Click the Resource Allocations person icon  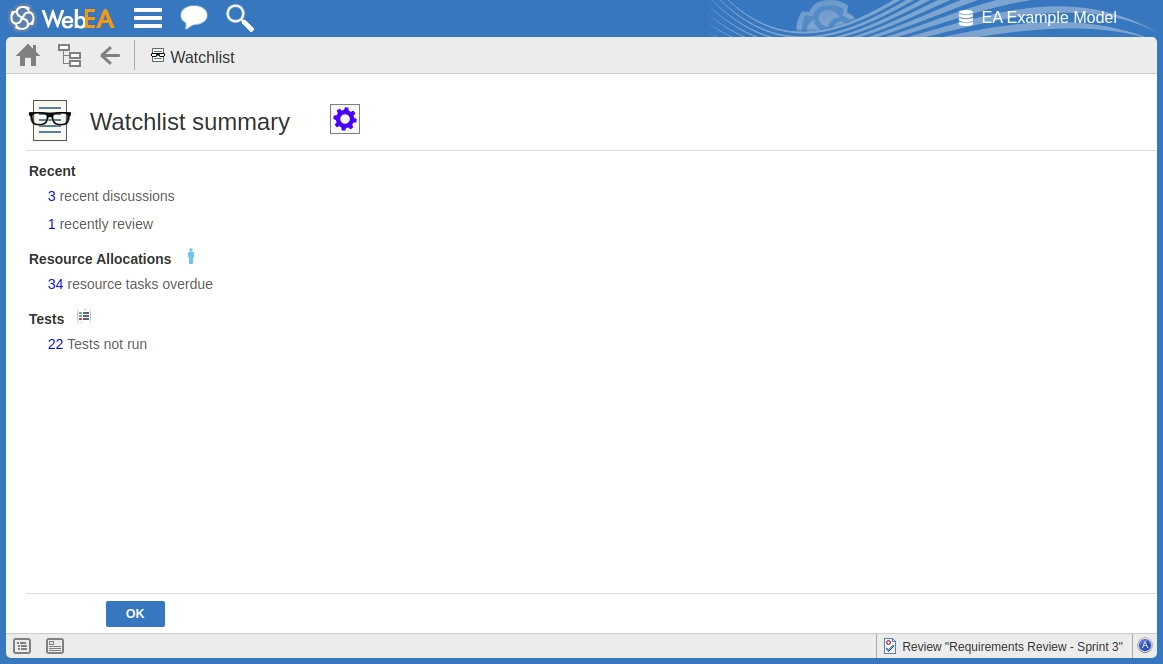191,257
